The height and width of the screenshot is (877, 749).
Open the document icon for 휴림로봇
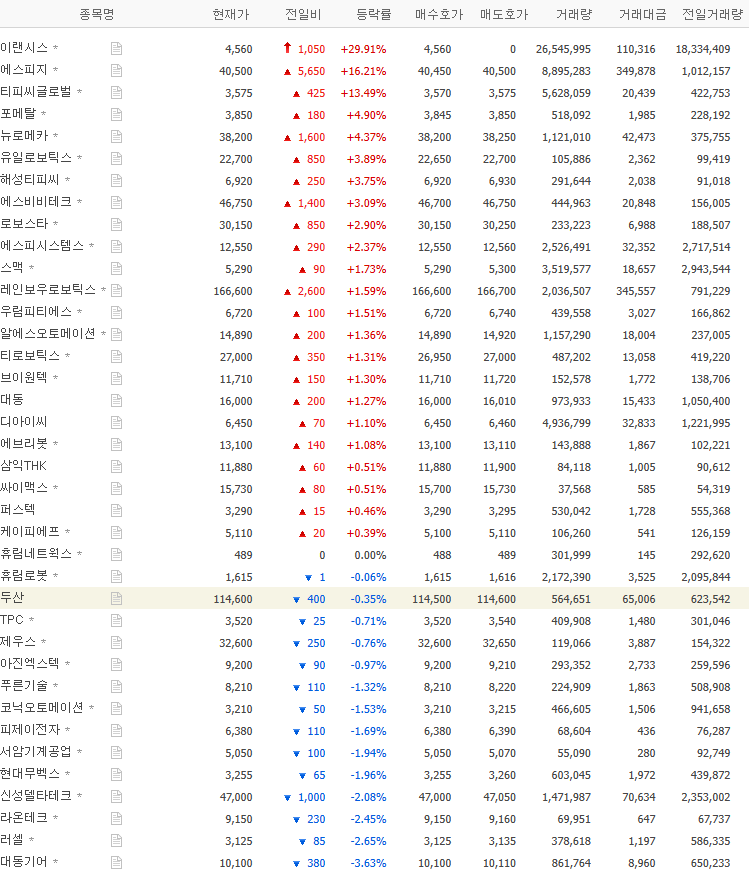pyautogui.click(x=116, y=577)
